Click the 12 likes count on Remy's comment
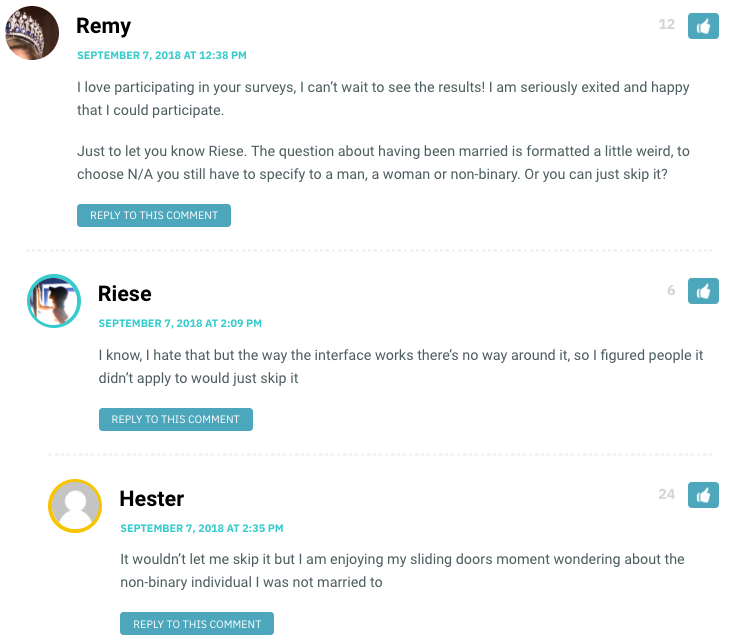The width and height of the screenshot is (731, 644). [667, 24]
